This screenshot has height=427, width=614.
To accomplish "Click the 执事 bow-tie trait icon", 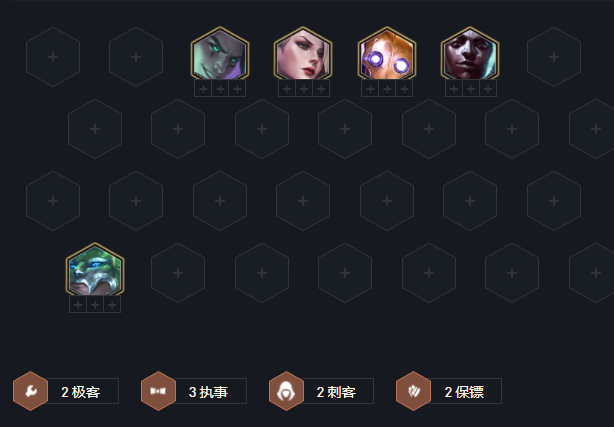I will (x=158, y=391).
